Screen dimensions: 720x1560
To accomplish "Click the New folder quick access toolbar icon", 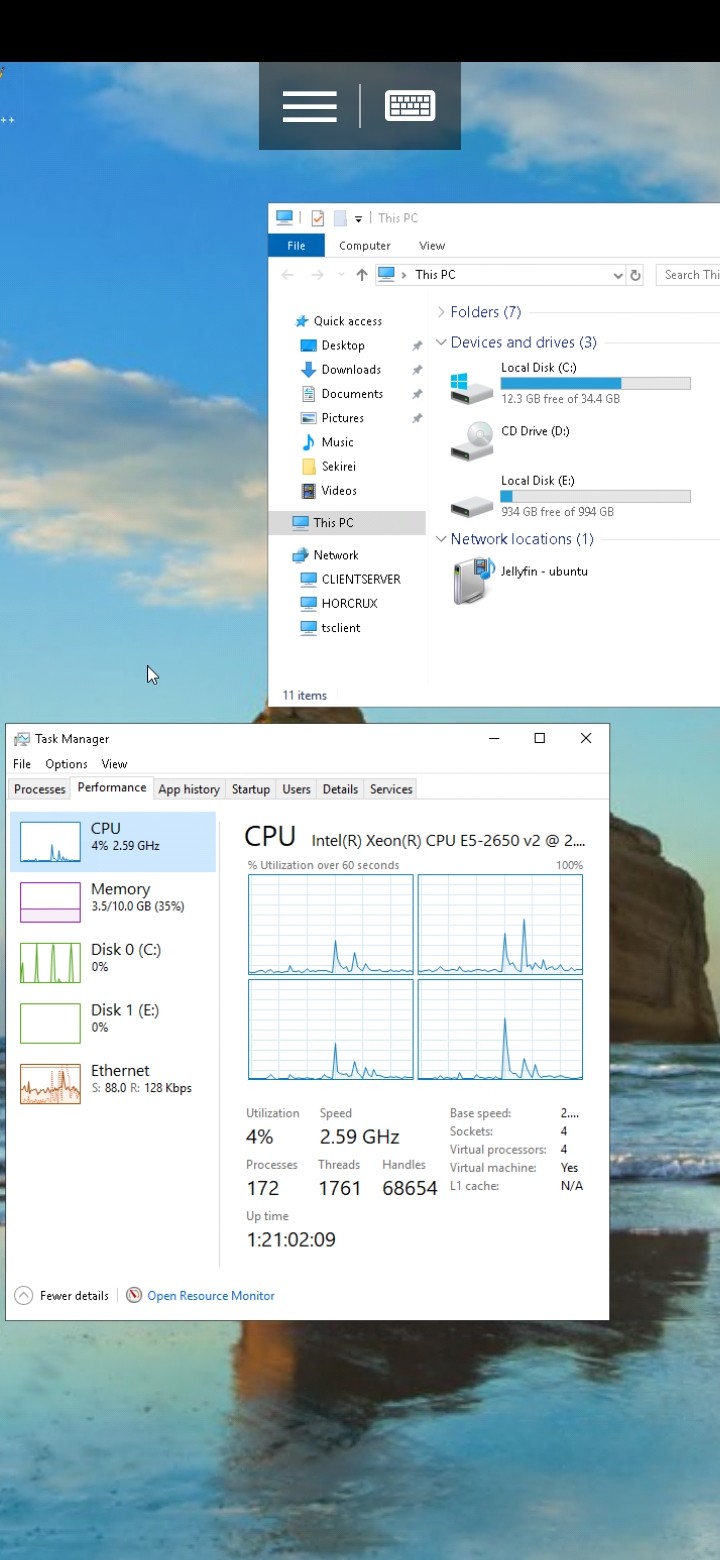I will (340, 218).
